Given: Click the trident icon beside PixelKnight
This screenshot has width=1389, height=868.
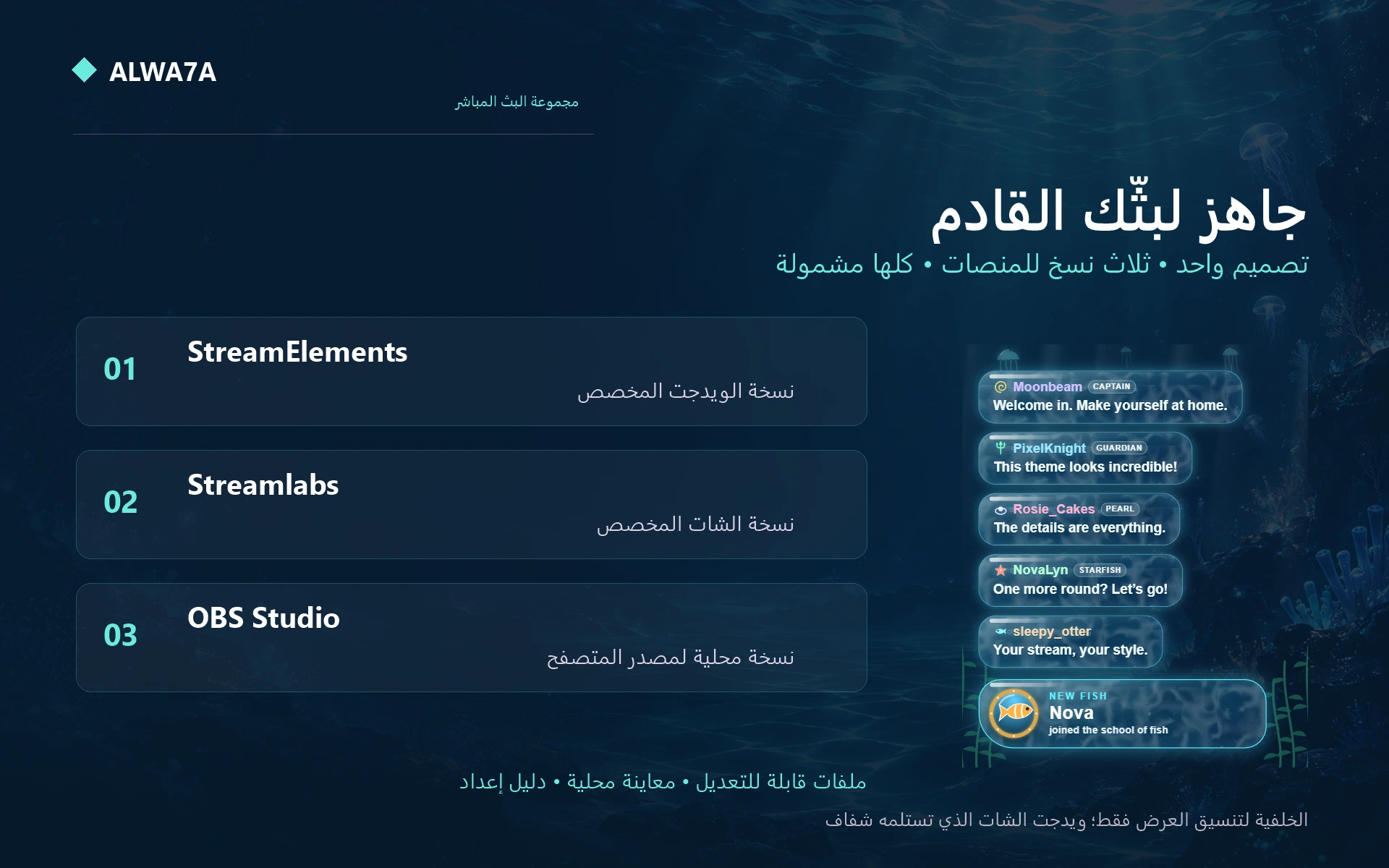Looking at the screenshot, I should (1001, 448).
